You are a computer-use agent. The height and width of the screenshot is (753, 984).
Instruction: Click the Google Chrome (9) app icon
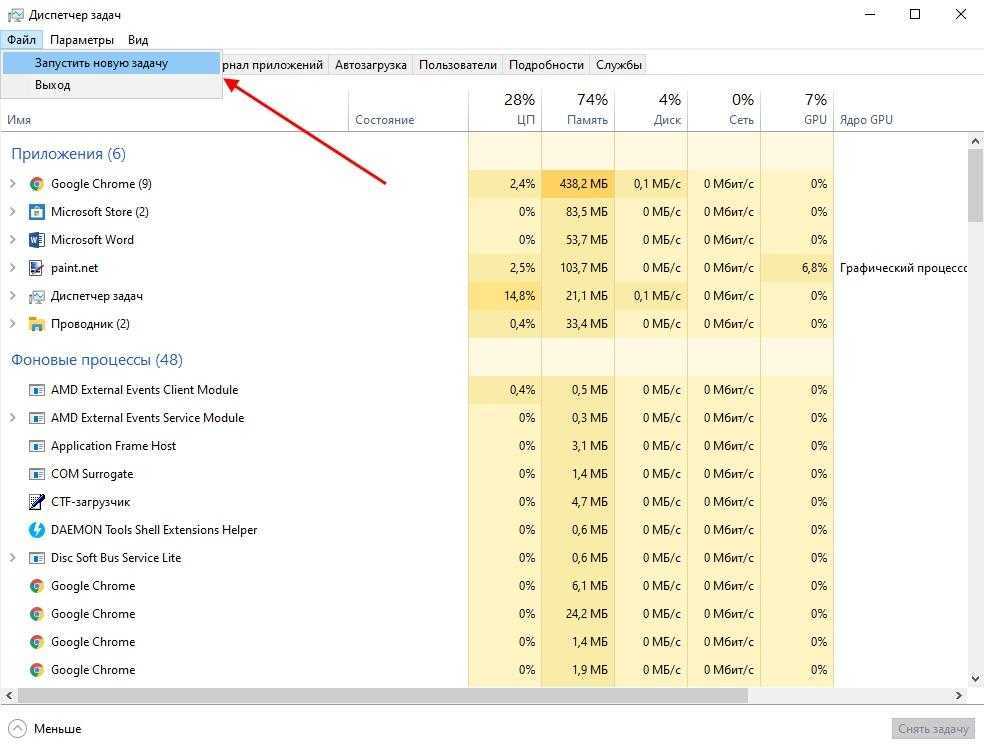[x=36, y=184]
